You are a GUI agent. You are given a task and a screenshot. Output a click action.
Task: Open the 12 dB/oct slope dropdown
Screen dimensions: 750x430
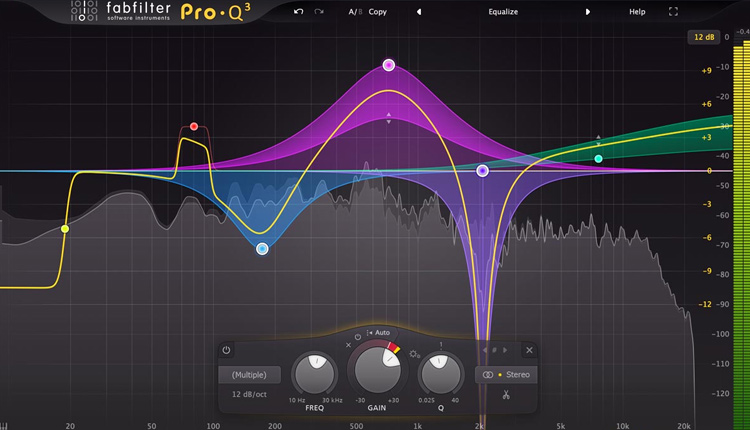tap(249, 394)
